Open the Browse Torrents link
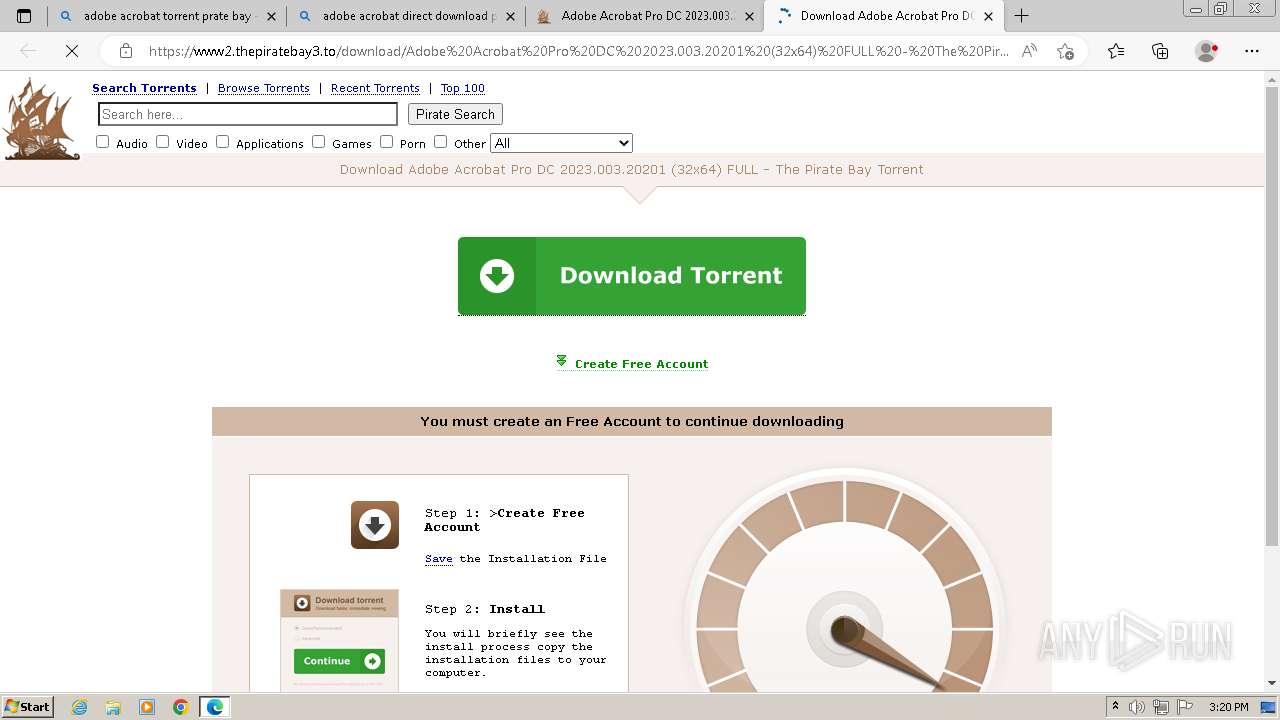The height and width of the screenshot is (720, 1280). [264, 88]
